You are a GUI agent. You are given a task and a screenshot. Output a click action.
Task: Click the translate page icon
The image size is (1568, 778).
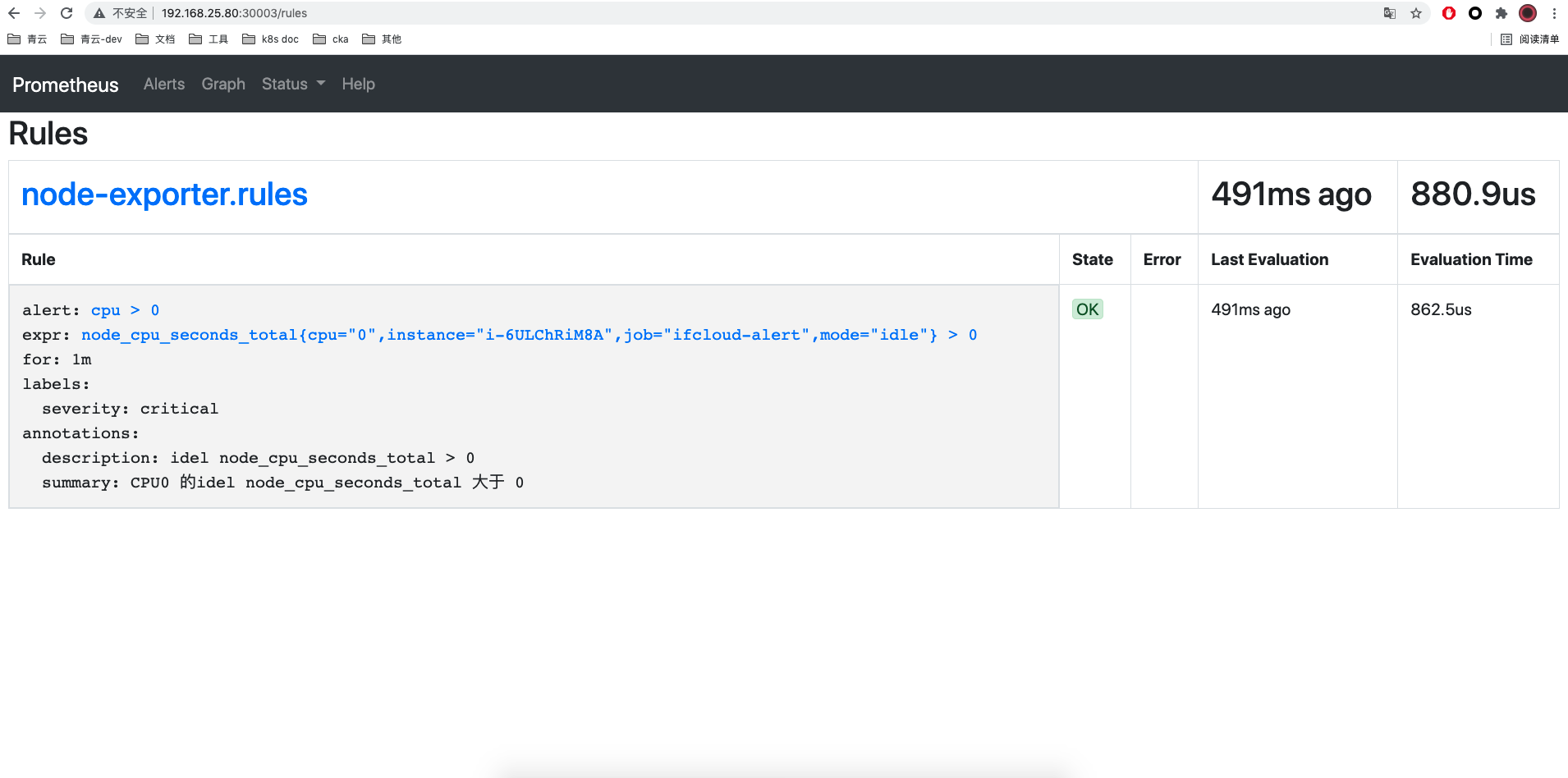1389,13
